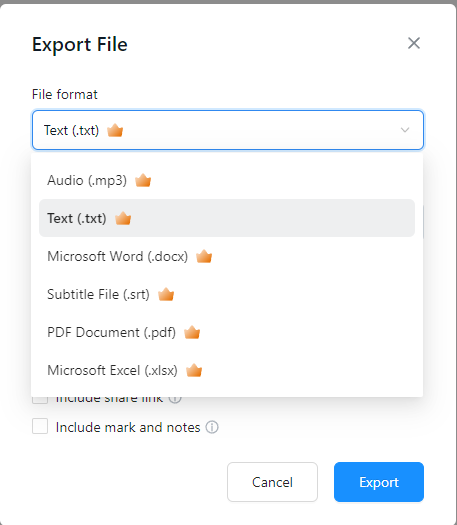The image size is (457, 525).
Task: Click the crown icon next to Subtitle File (.srt)
Action: pyautogui.click(x=166, y=294)
